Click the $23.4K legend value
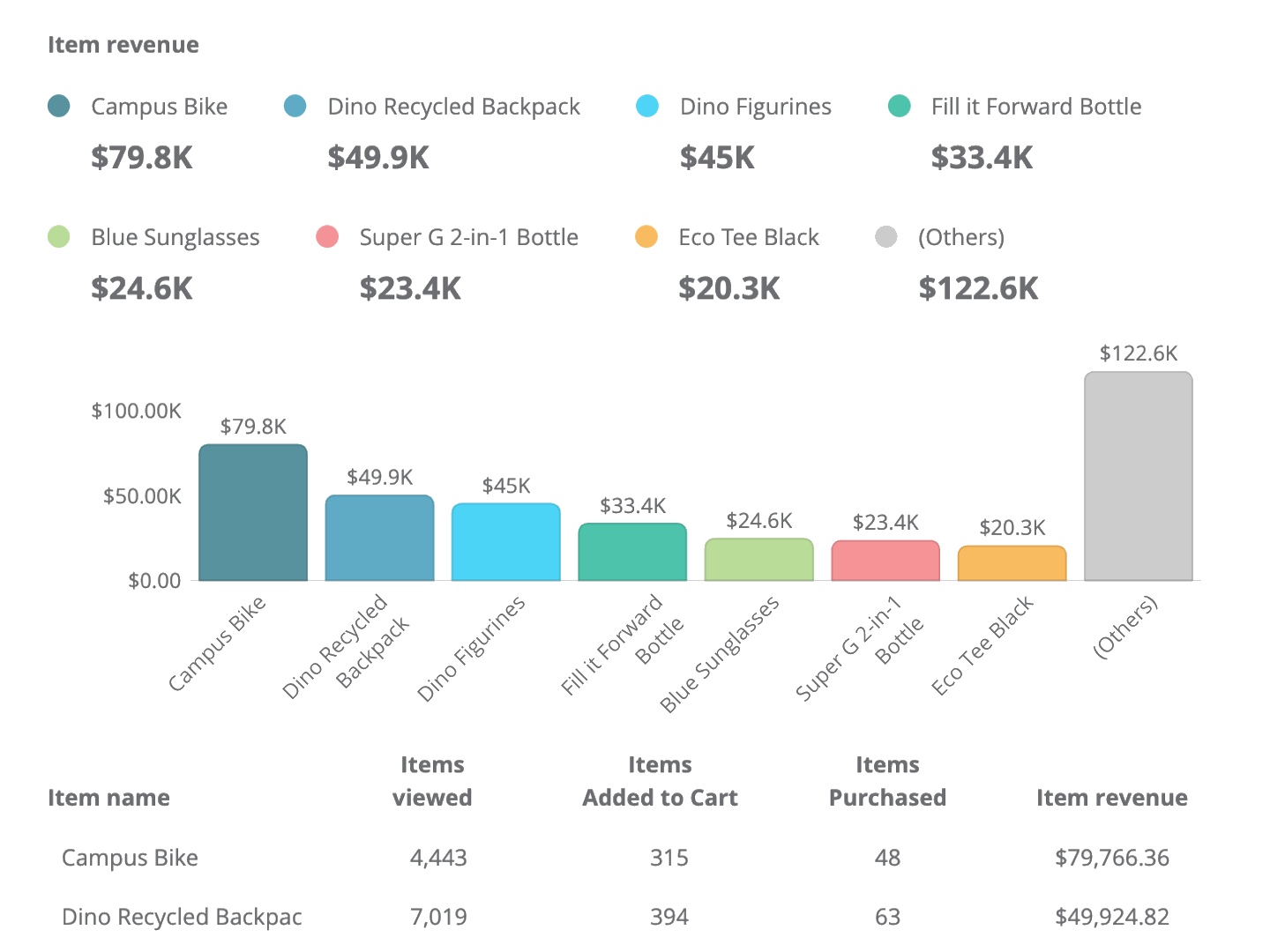 tap(410, 288)
